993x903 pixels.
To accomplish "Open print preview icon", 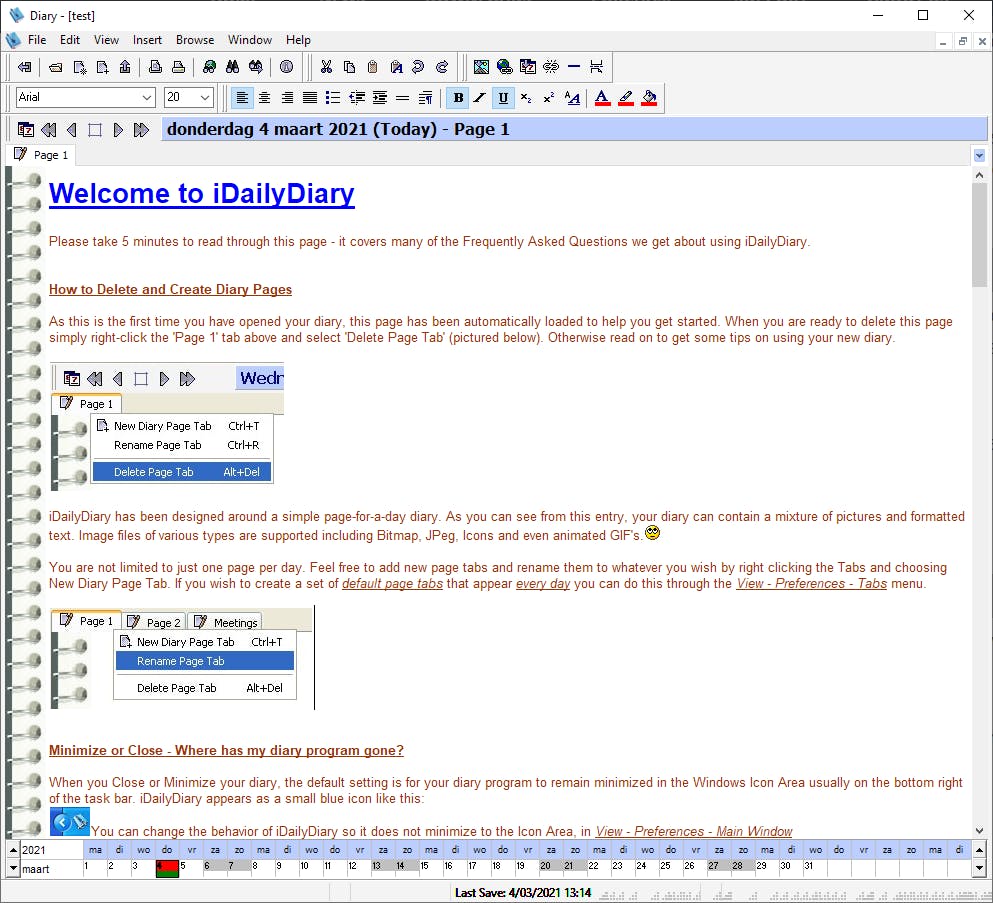I will [155, 66].
